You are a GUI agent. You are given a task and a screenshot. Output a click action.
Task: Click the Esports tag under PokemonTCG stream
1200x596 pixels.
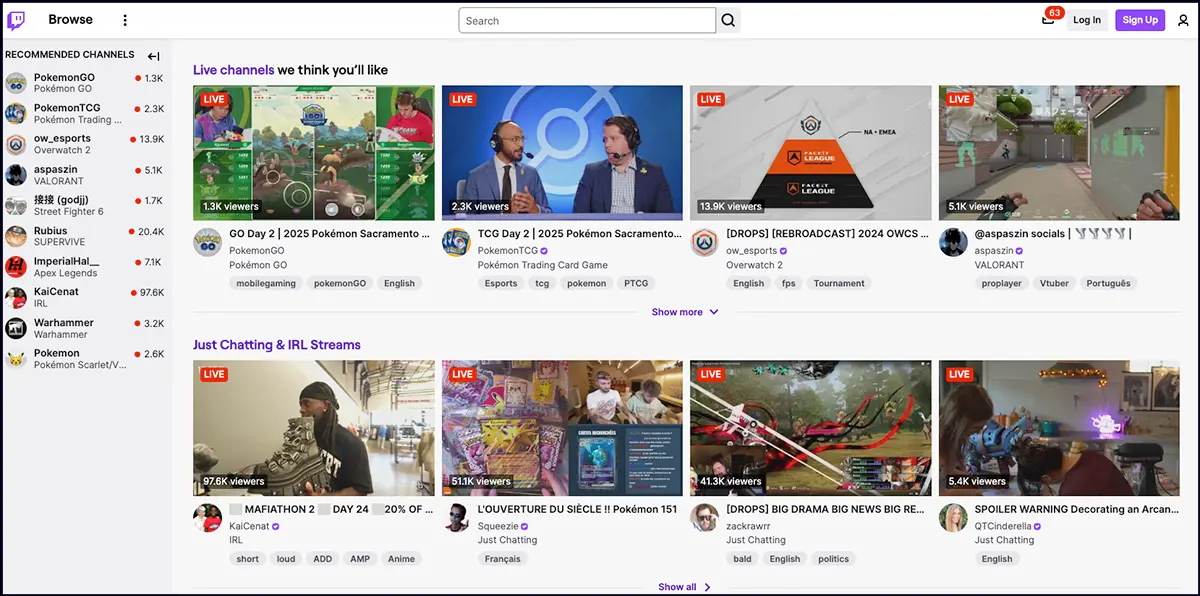click(x=501, y=283)
